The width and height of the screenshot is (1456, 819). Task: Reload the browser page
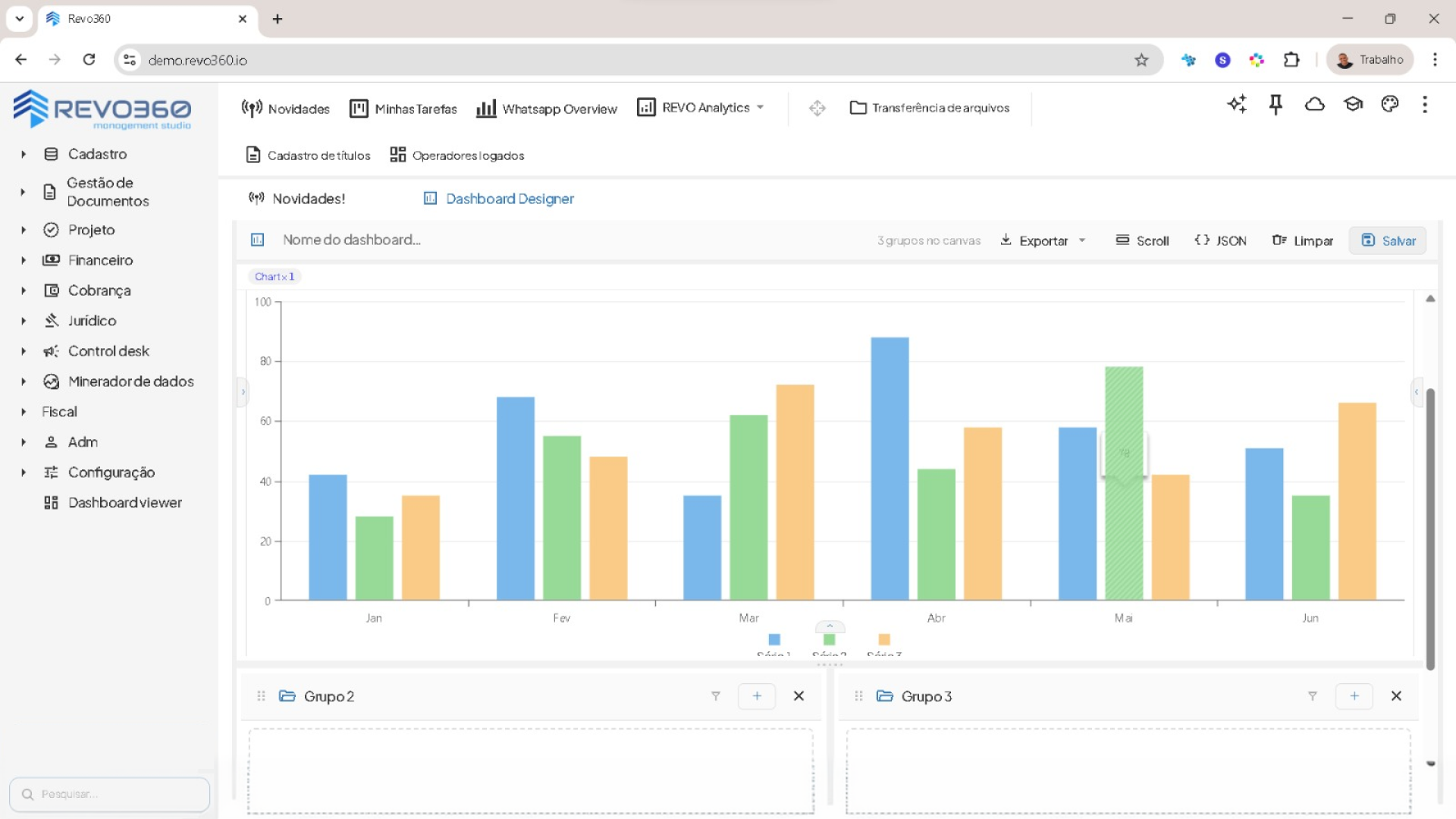[89, 60]
